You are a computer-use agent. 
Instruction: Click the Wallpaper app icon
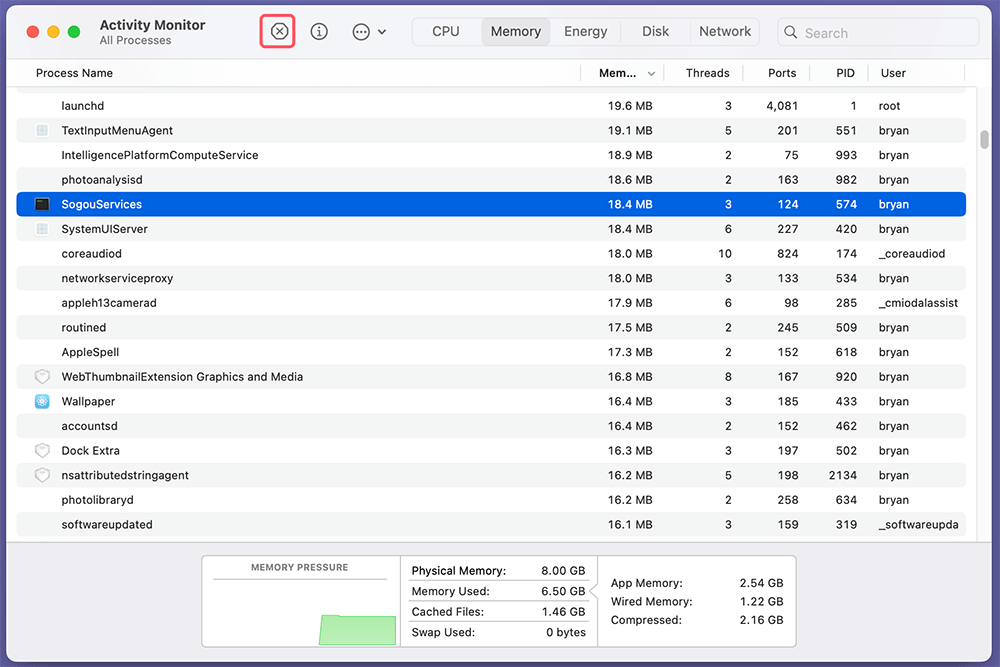(x=40, y=401)
